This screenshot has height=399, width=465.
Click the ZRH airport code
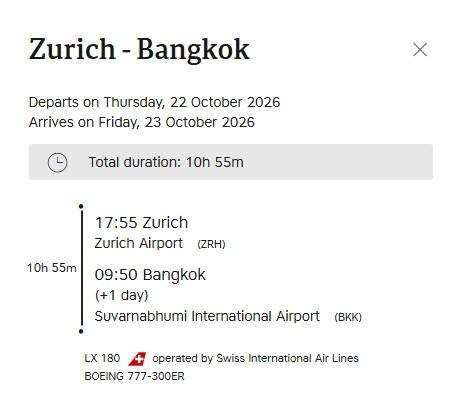coord(211,244)
